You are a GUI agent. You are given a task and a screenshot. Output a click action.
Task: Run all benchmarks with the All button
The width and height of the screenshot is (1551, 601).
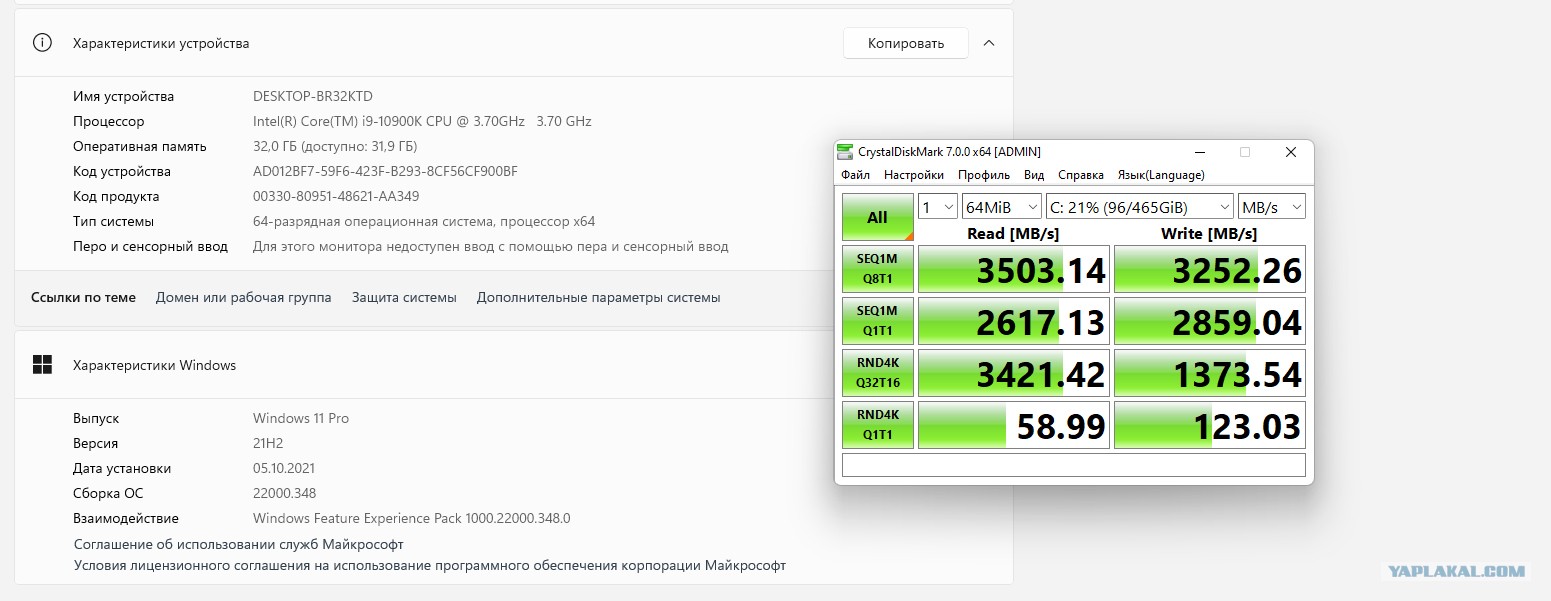pos(877,217)
